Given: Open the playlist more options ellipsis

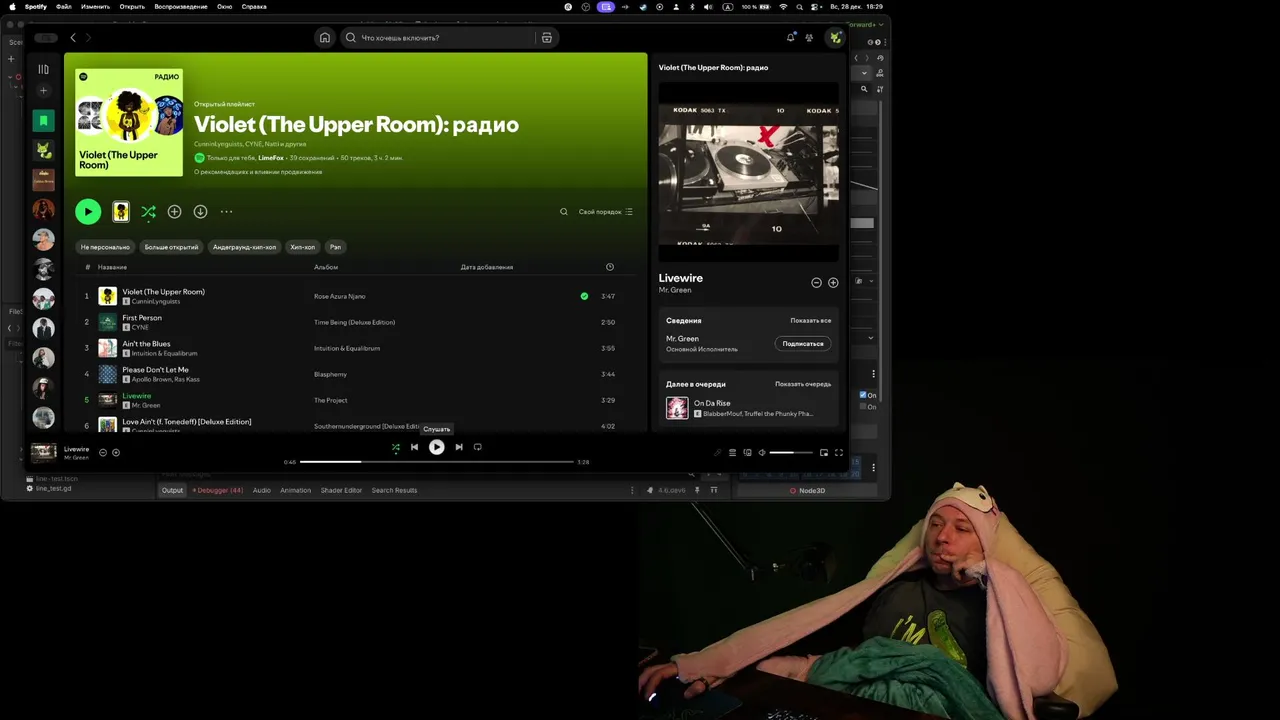Looking at the screenshot, I should click(226, 211).
